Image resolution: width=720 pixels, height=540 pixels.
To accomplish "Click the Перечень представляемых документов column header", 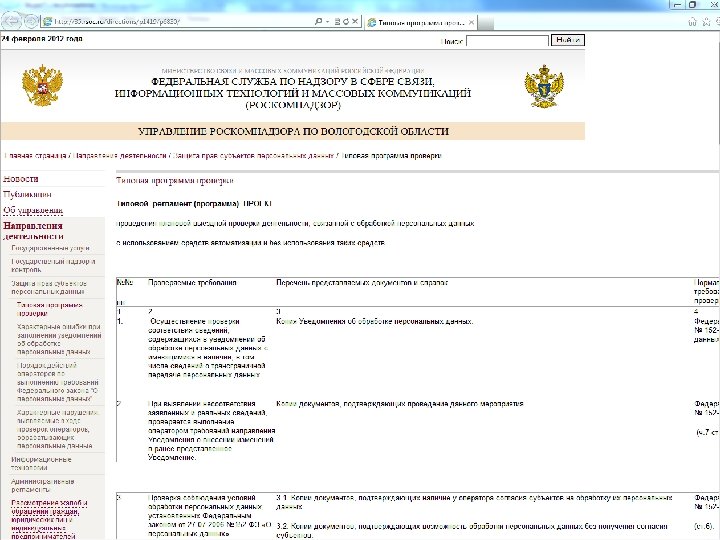I will tap(362, 283).
